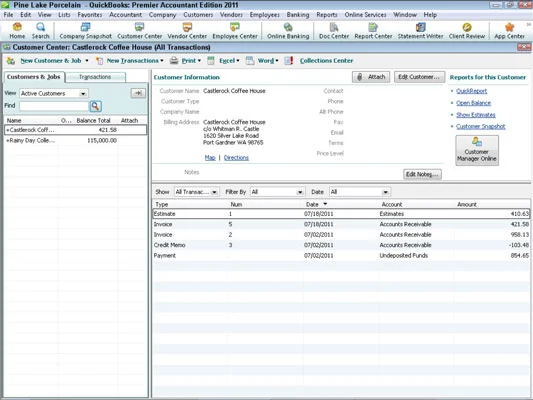Select the Estimate 1 transaction row
The height and width of the screenshot is (400, 533).
coord(341,214)
